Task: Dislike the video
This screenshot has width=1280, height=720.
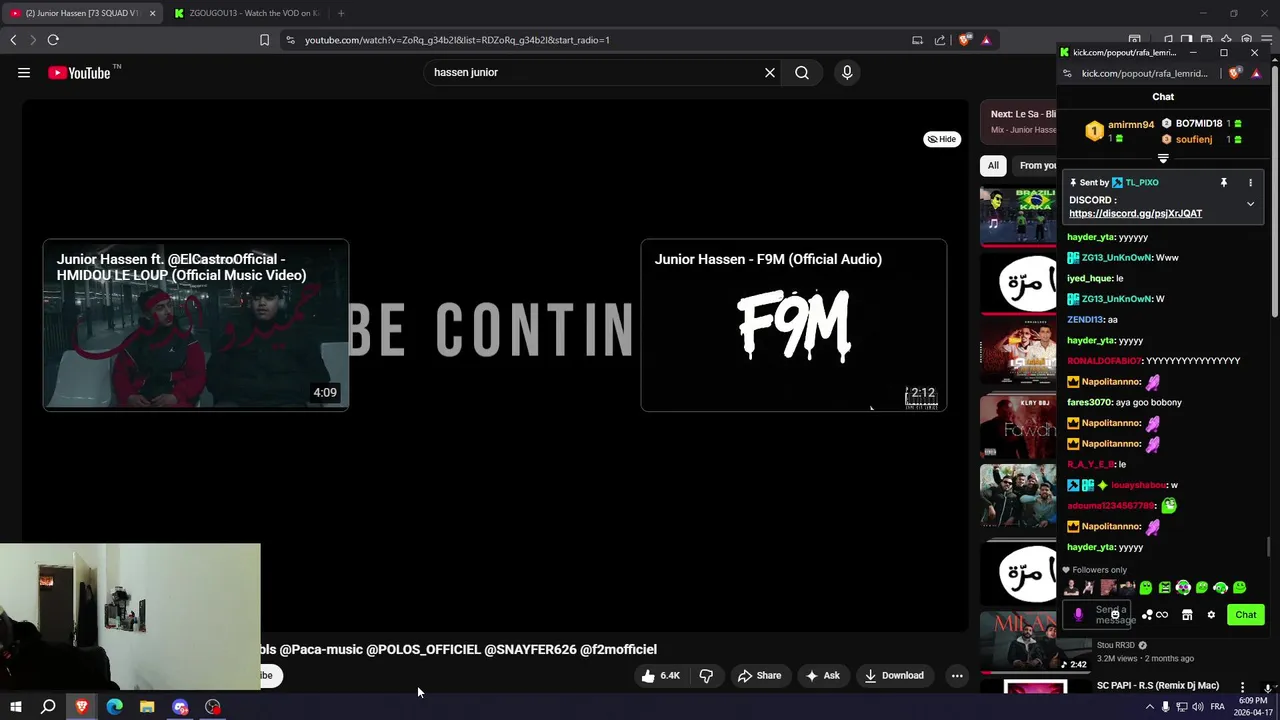Action: (706, 676)
